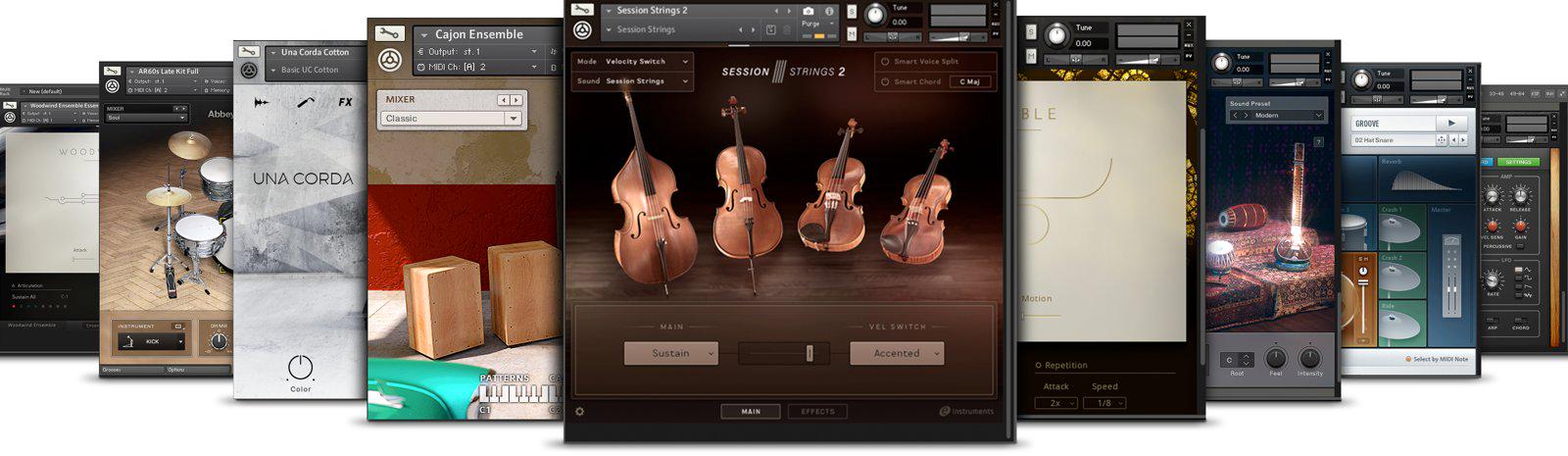This screenshot has height=456, width=1568.
Task: Click the Cajon Ensemble wrench icon
Action: coord(389,34)
